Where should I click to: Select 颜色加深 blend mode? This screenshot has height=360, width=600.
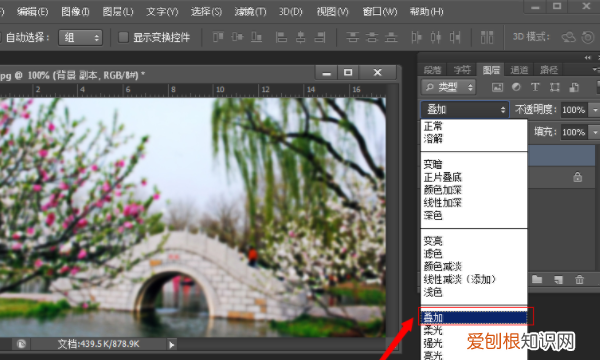click(474, 190)
